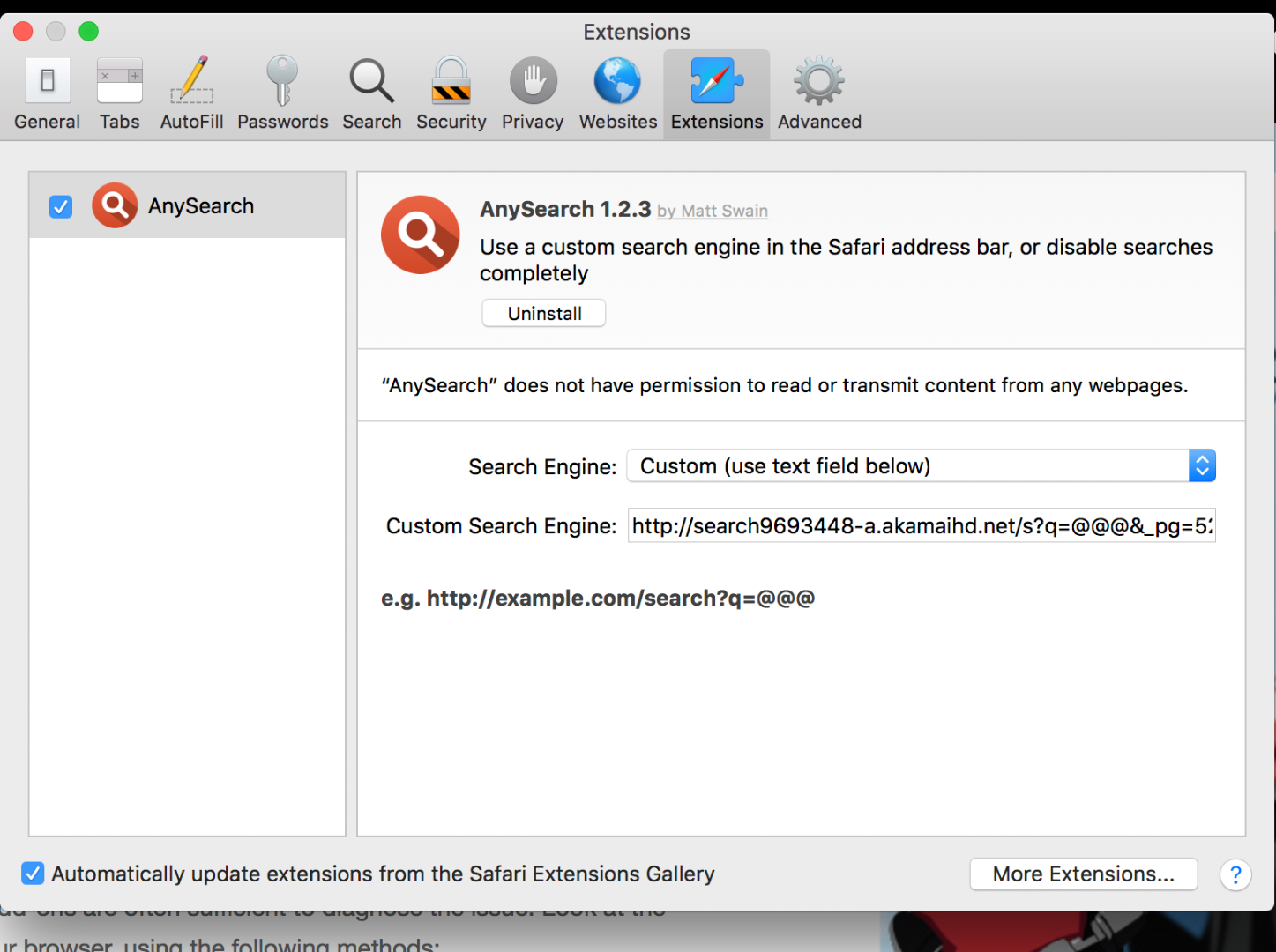1276x952 pixels.
Task: Select the Extensions preferences pane
Action: 717,94
